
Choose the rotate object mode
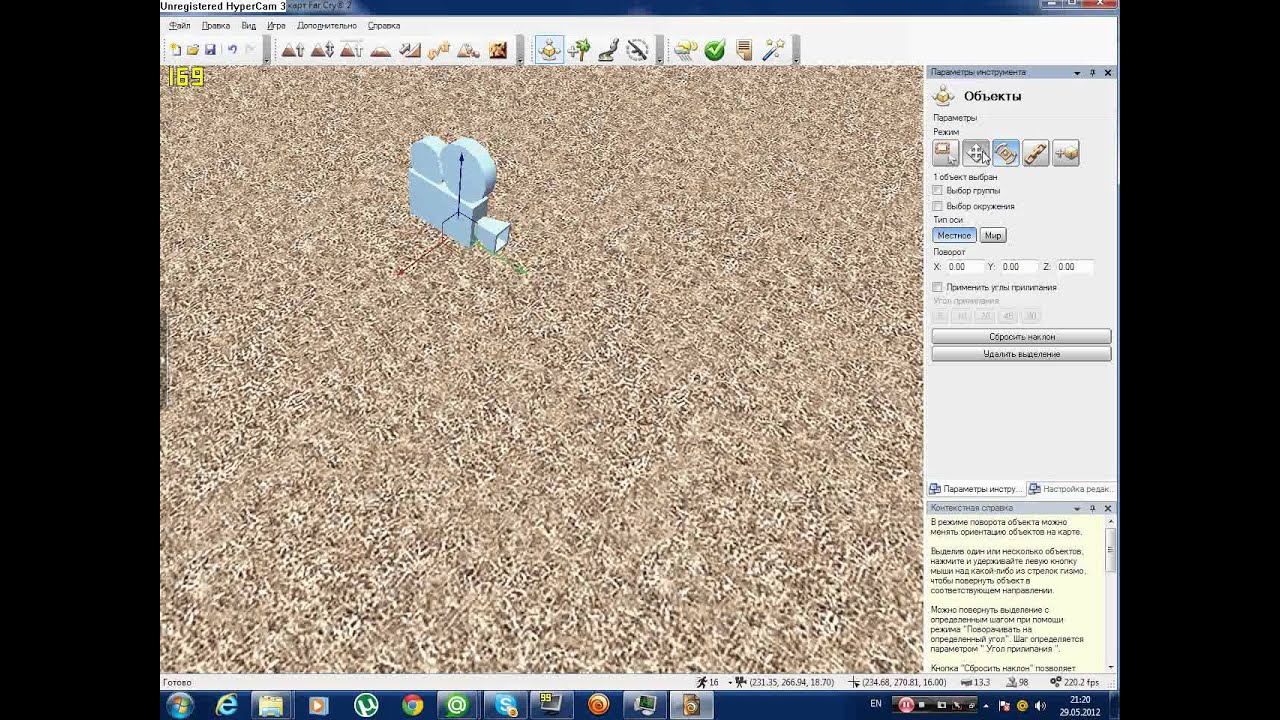(1006, 153)
